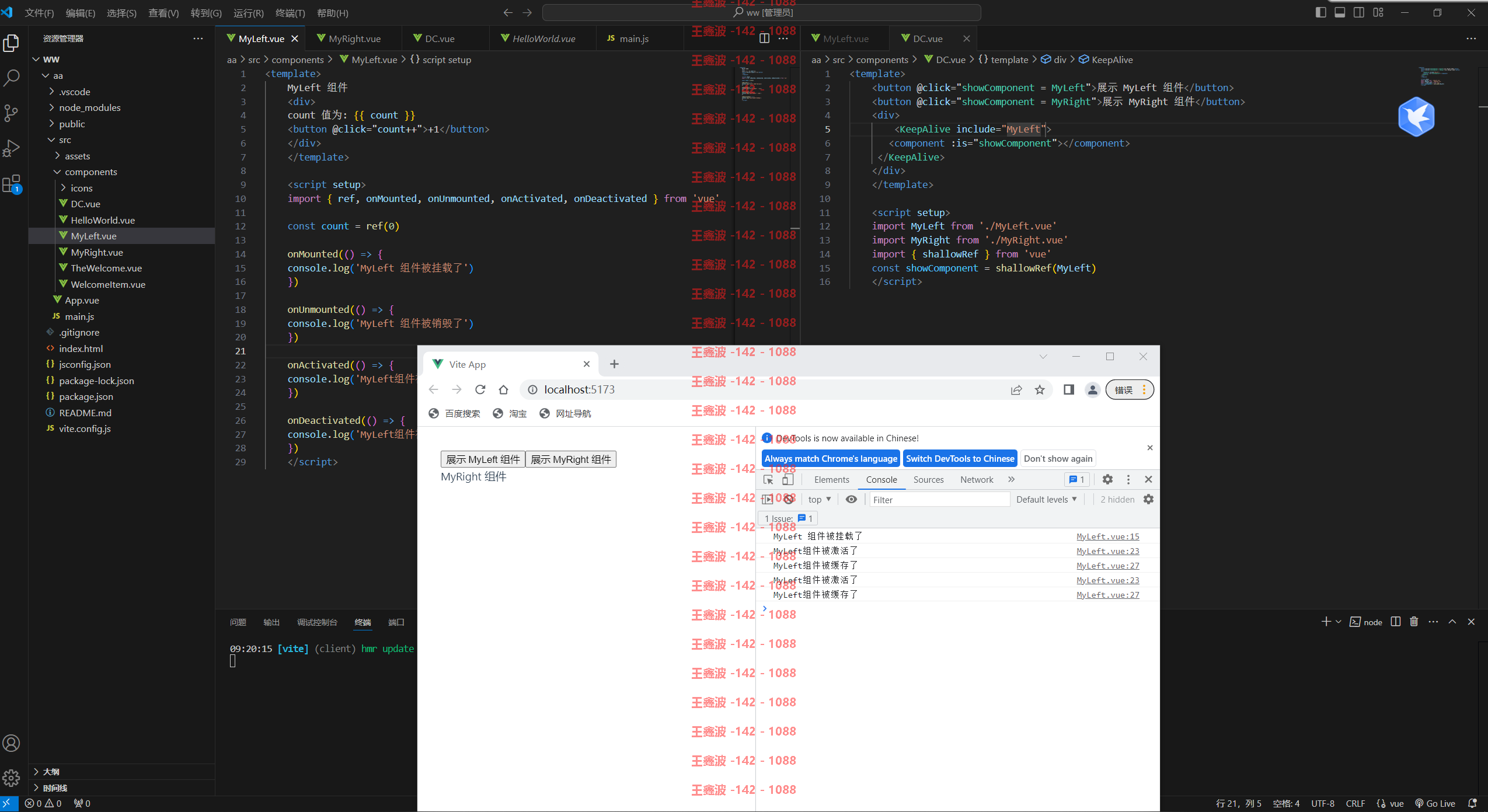Viewport: 1488px width, 812px height.
Task: Open browser side panel icon
Action: 1068,389
